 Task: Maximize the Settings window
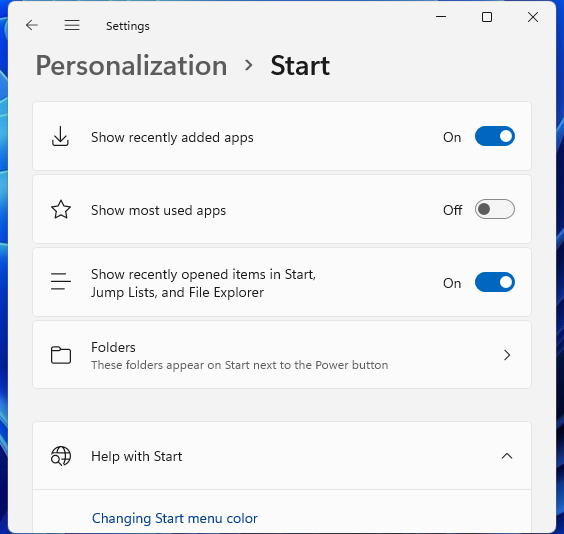tap(487, 17)
